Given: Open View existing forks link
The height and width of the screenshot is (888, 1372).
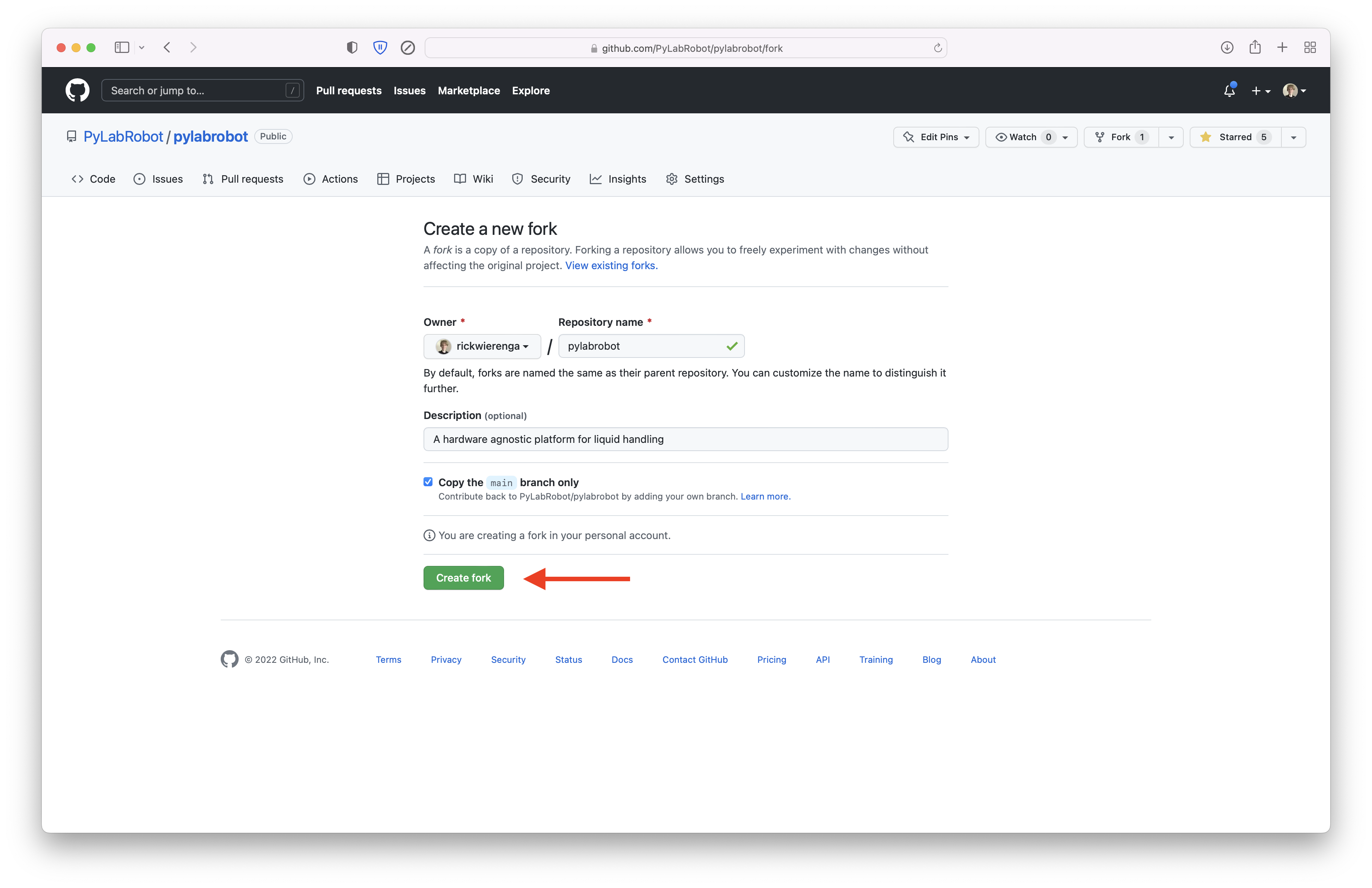Looking at the screenshot, I should coord(611,266).
